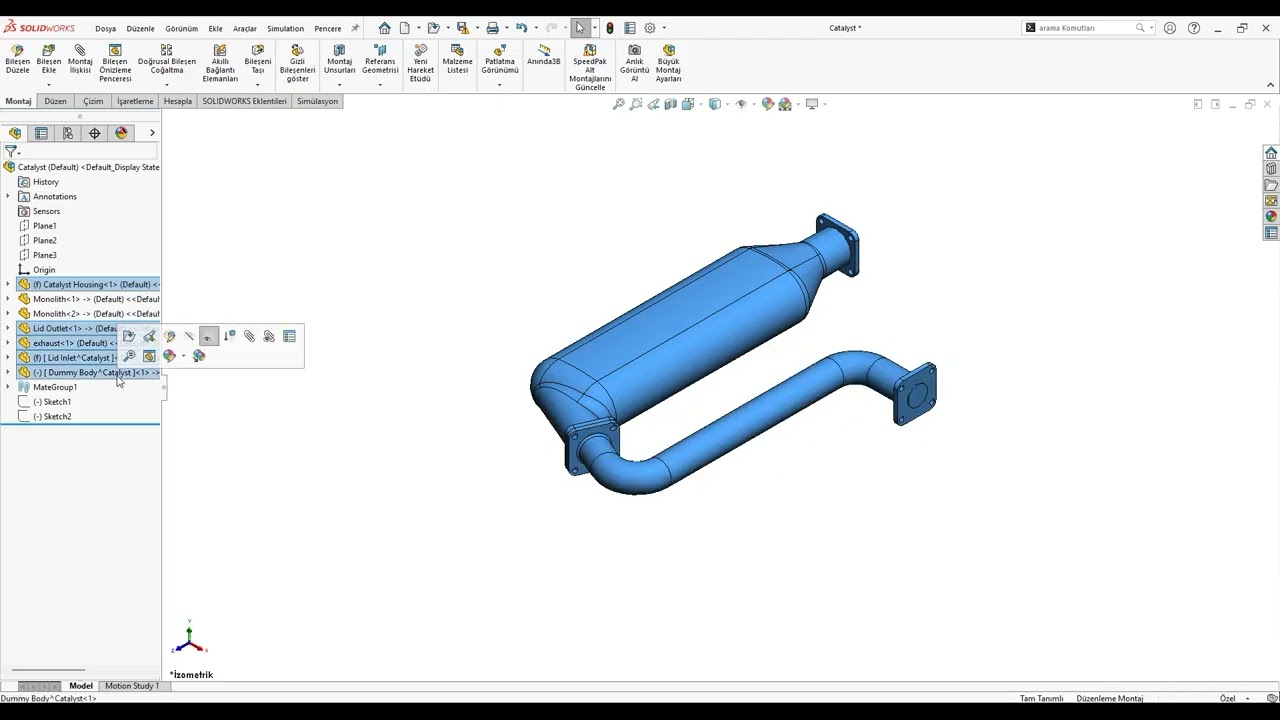Screen dimensions: 1280x720
Task: Click Doğrusal Bileşen Çoğaltma tool
Action: pos(167,59)
